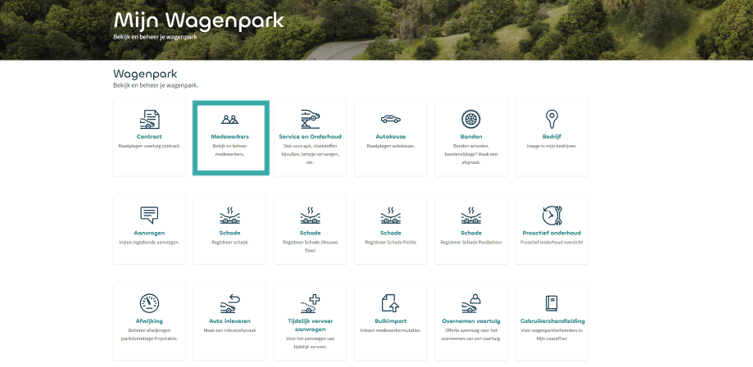Click the Bulkimport upload file icon
The height and width of the screenshot is (367, 753).
click(390, 303)
